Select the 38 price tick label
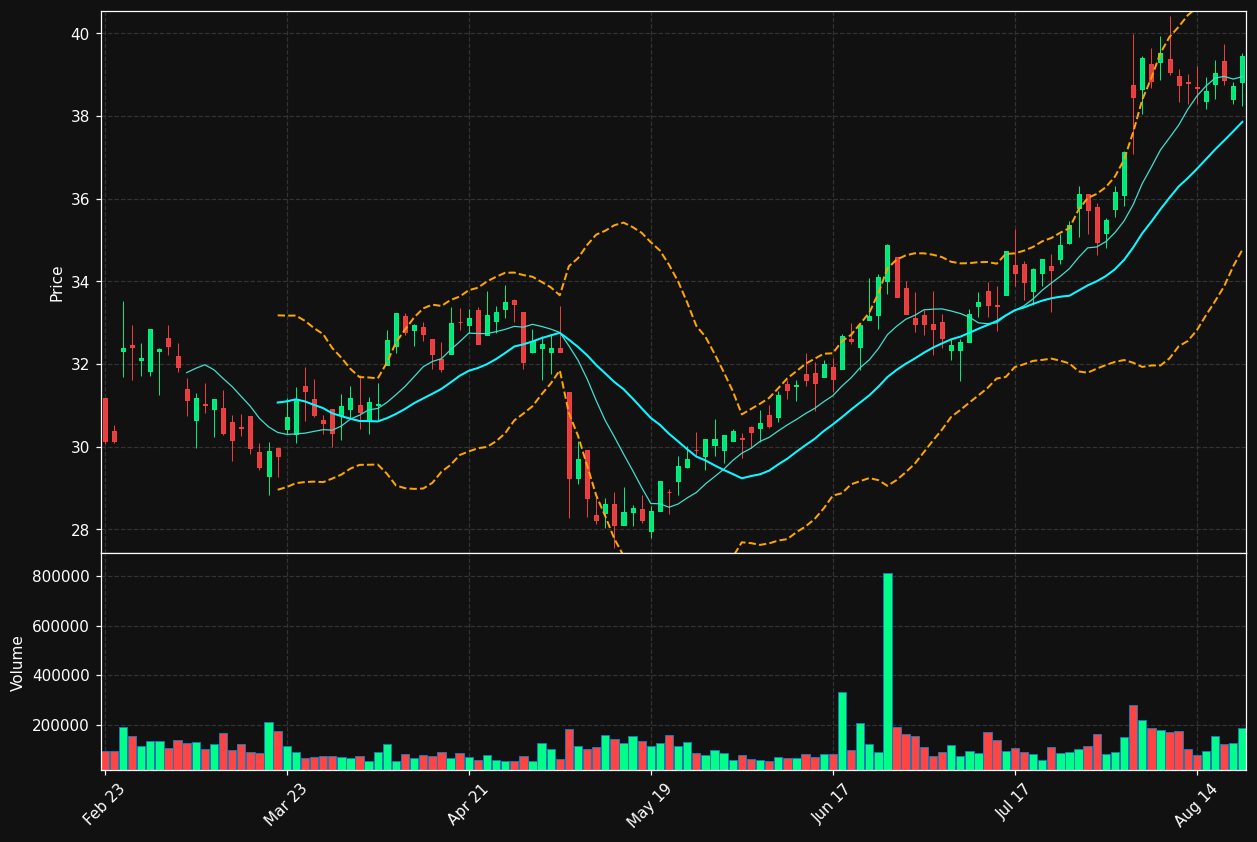This screenshot has height=842, width=1257. pyautogui.click(x=79, y=117)
